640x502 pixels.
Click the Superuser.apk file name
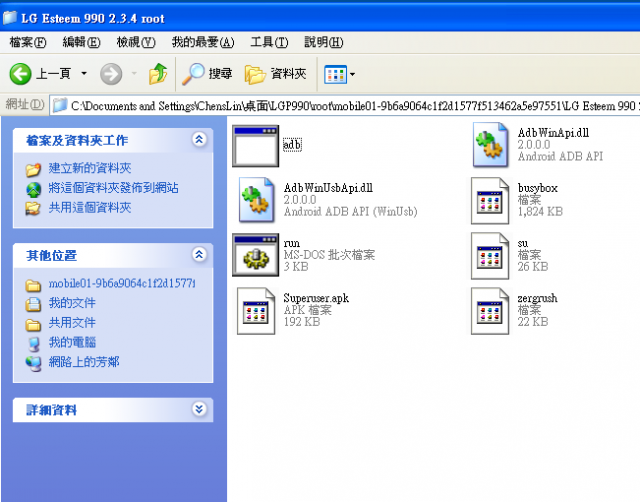(x=316, y=298)
